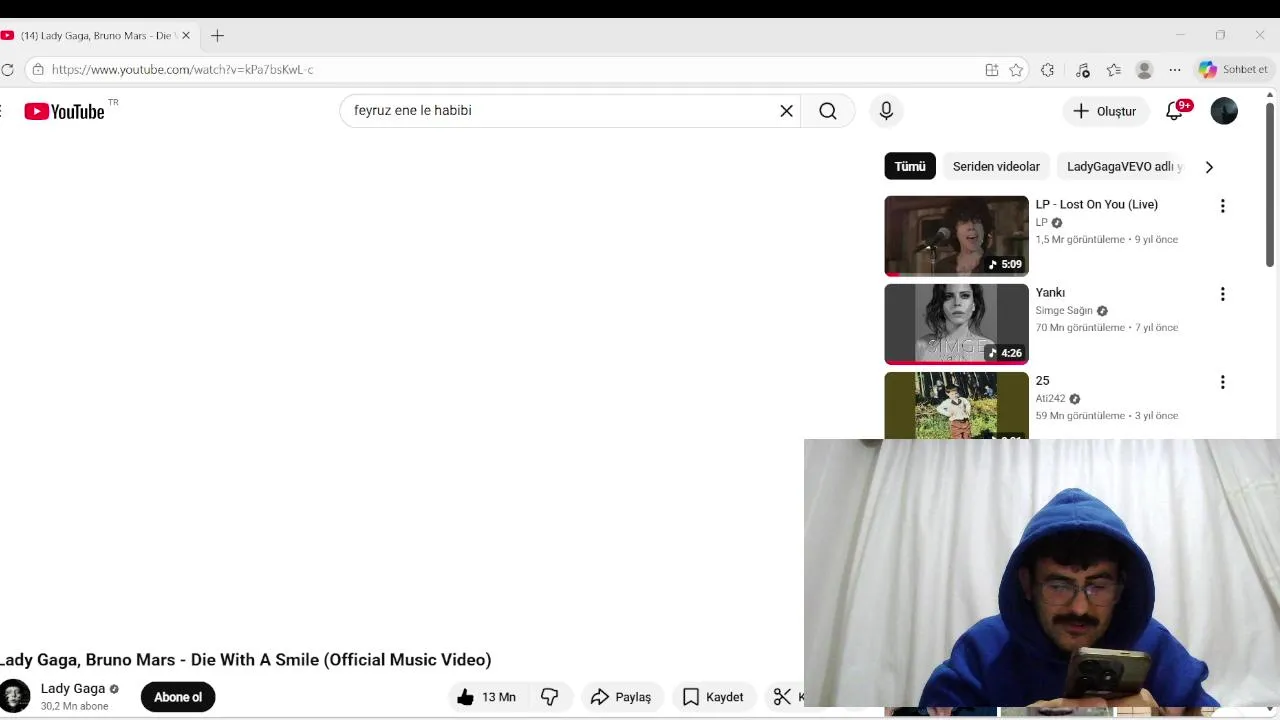The width and height of the screenshot is (1280, 720).
Task: Open the LP - Lost On You (Live) title
Action: click(x=1097, y=204)
